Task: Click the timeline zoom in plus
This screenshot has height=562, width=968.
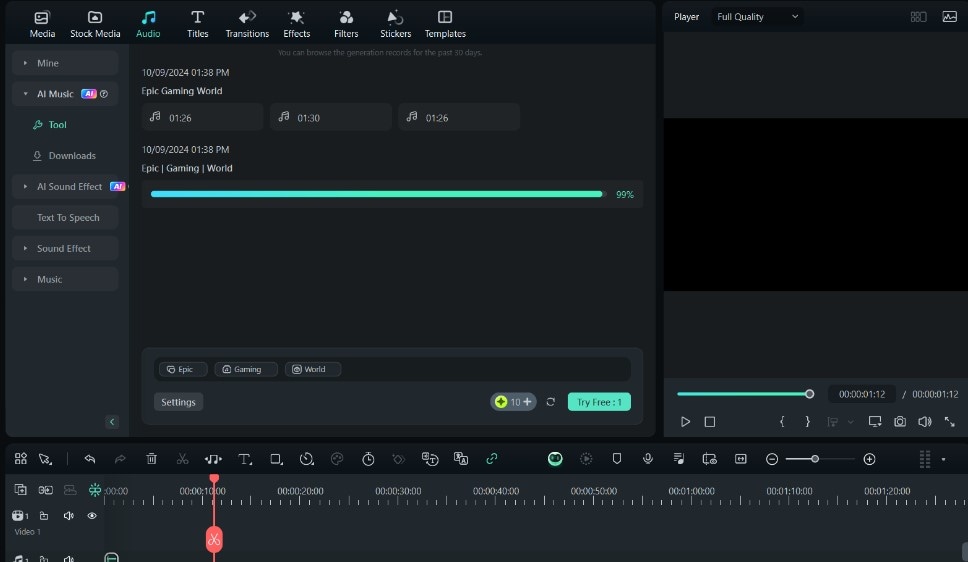Action: 869,459
